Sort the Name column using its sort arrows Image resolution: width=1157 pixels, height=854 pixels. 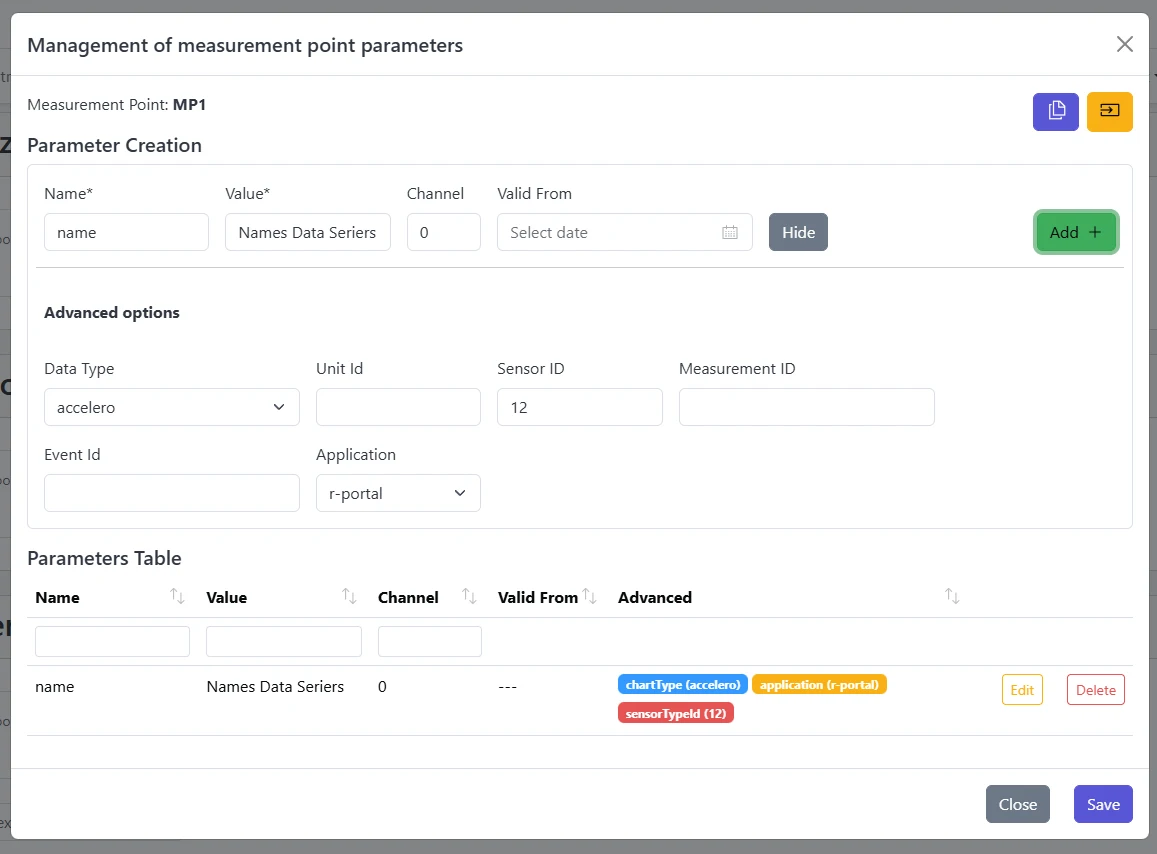(177, 596)
